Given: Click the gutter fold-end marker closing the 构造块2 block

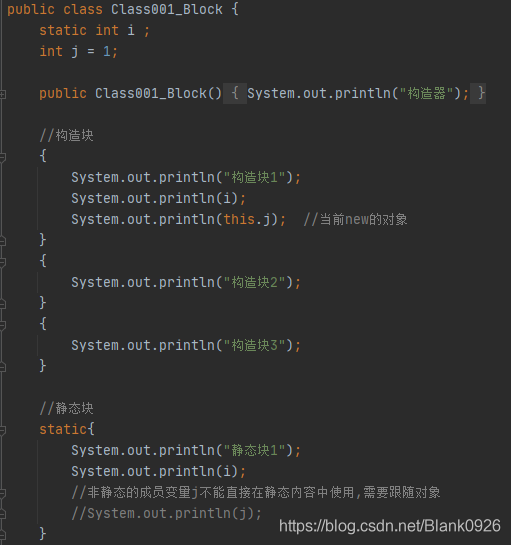Looking at the screenshot, I should (x=2, y=304).
